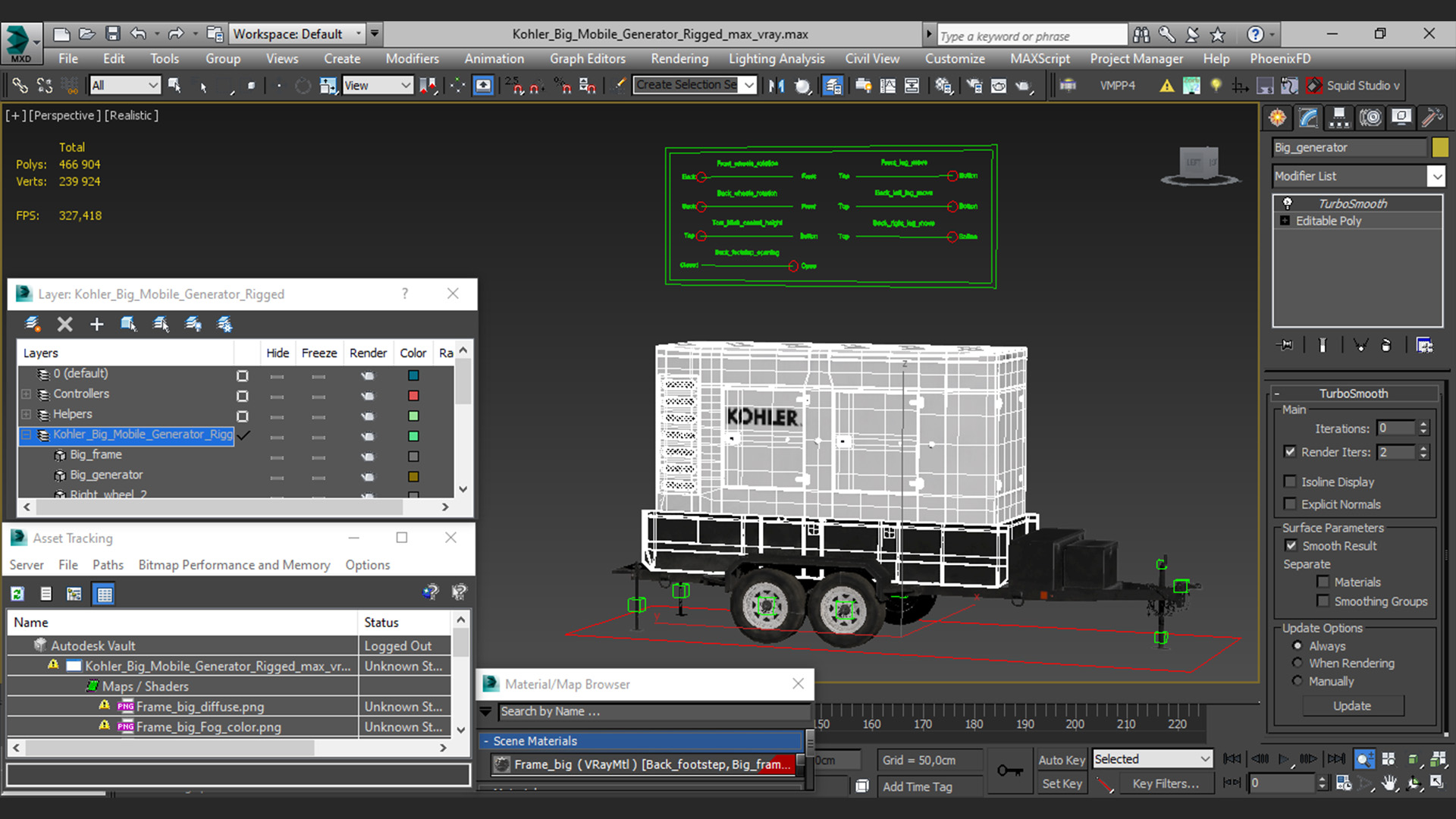
Task: Toggle the Render Iters checkbox
Action: [x=1290, y=451]
